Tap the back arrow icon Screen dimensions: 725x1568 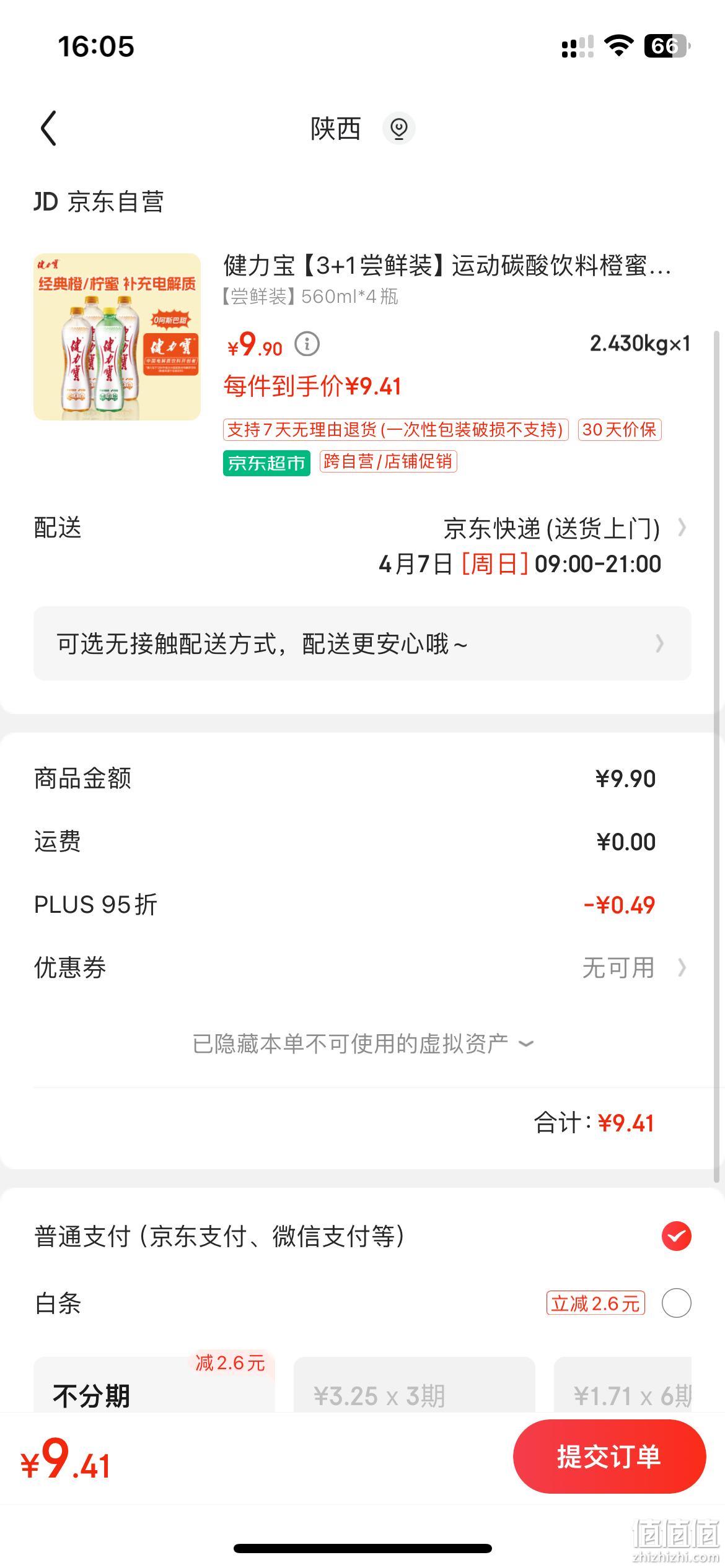tap(48, 128)
